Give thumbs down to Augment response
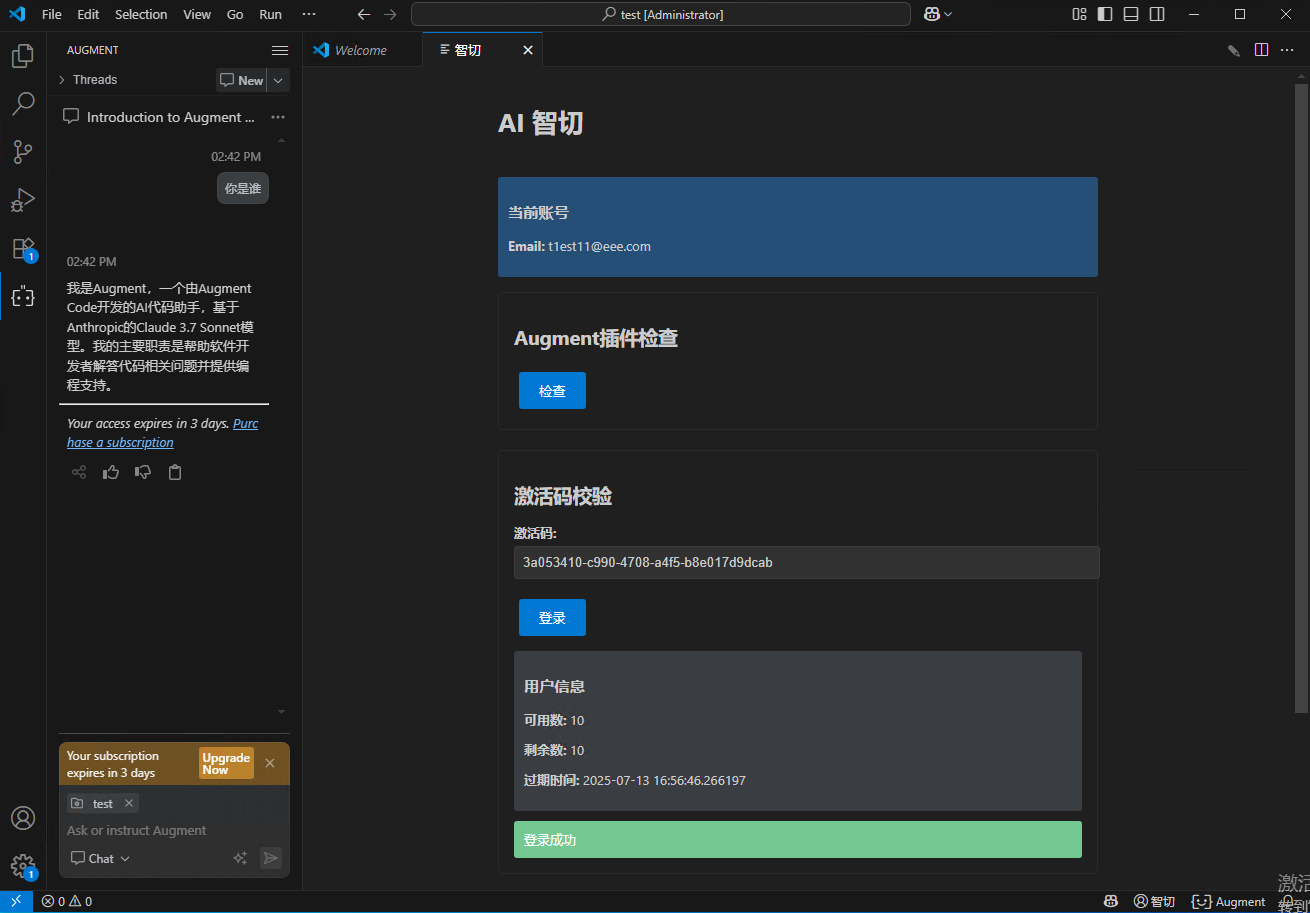This screenshot has height=913, width=1310. click(x=143, y=472)
